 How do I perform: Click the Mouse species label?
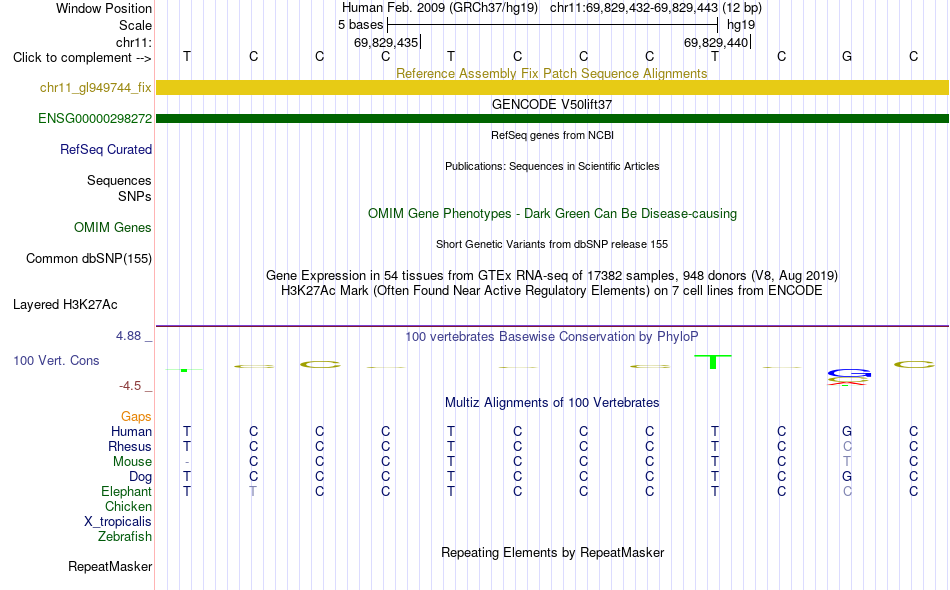tap(132, 462)
